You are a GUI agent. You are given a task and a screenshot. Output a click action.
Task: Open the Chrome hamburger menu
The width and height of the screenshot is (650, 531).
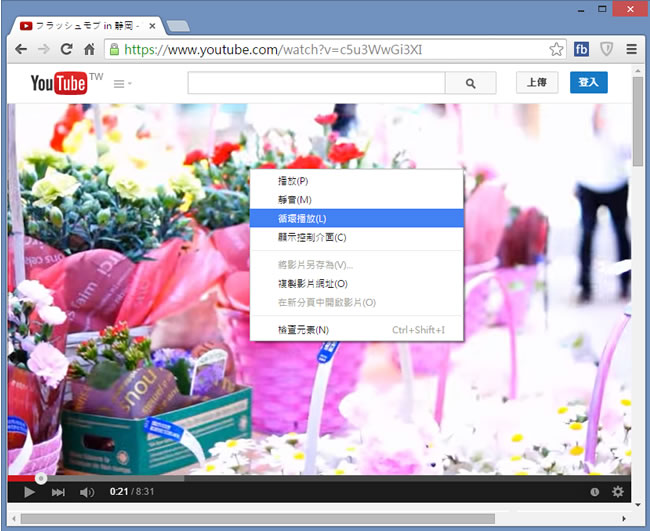pyautogui.click(x=631, y=48)
